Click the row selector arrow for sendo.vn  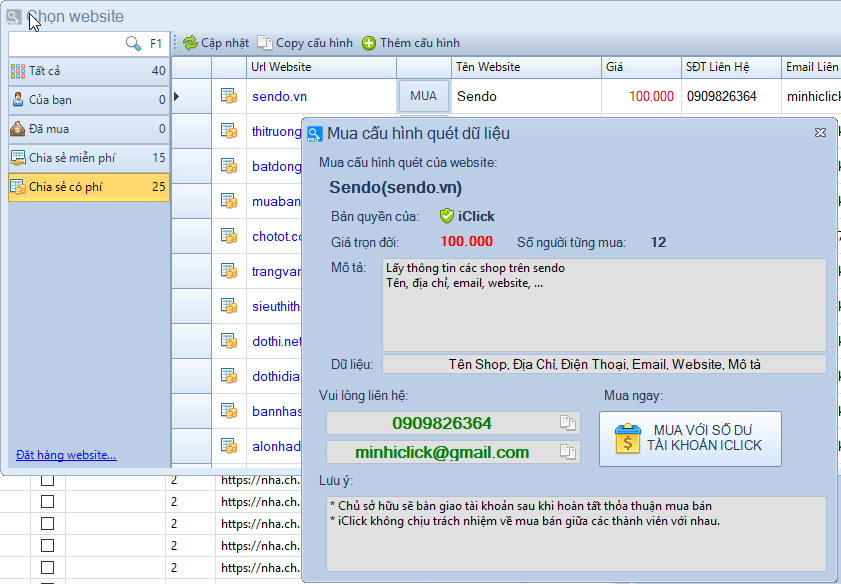[176, 97]
